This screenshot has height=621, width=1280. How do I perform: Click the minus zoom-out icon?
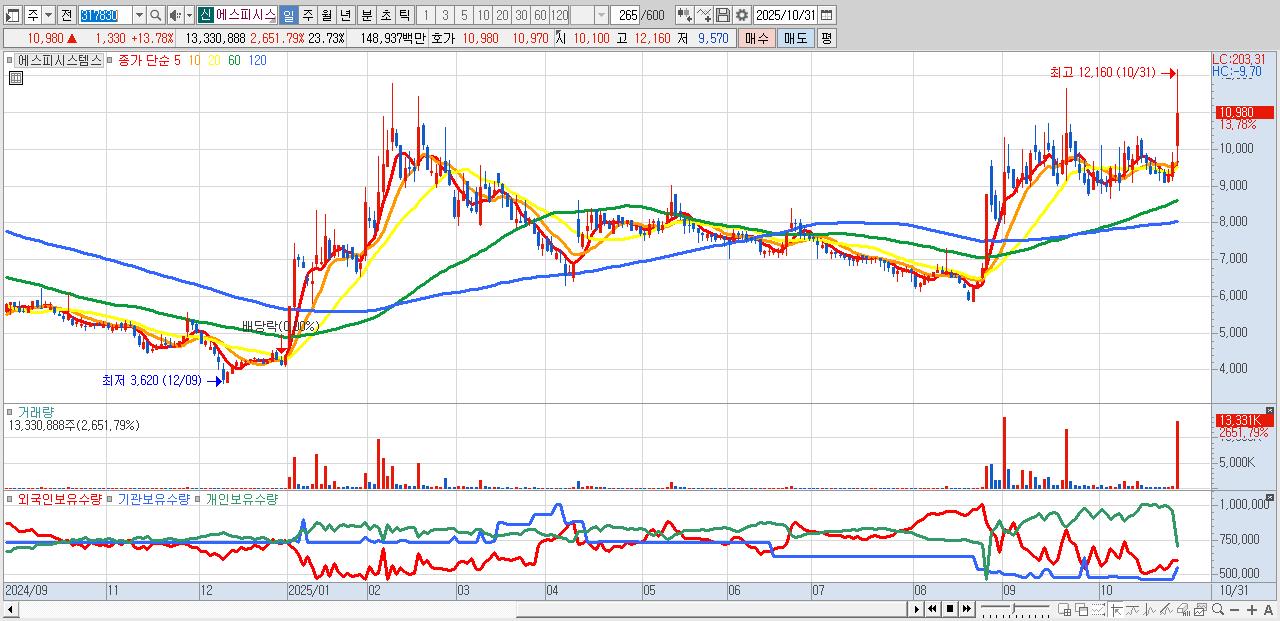pyautogui.click(x=1234, y=609)
